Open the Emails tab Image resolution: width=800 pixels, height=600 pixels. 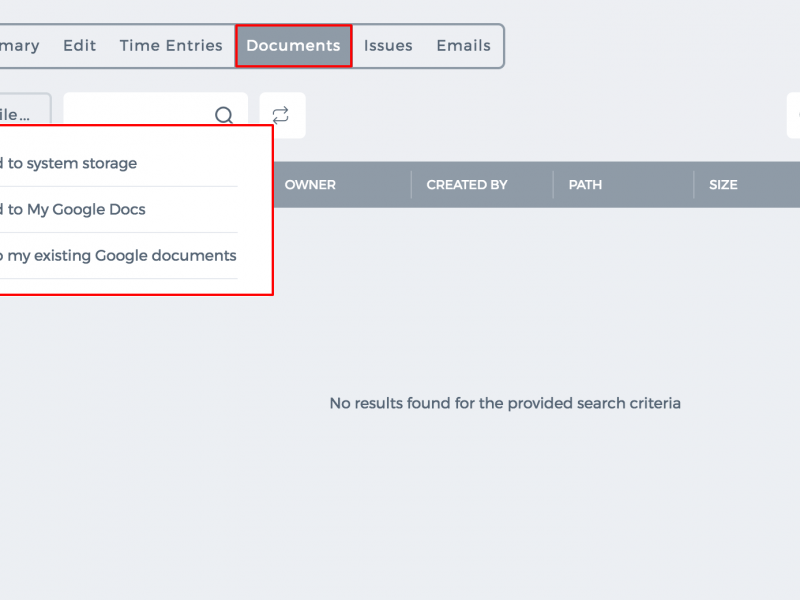pyautogui.click(x=463, y=45)
